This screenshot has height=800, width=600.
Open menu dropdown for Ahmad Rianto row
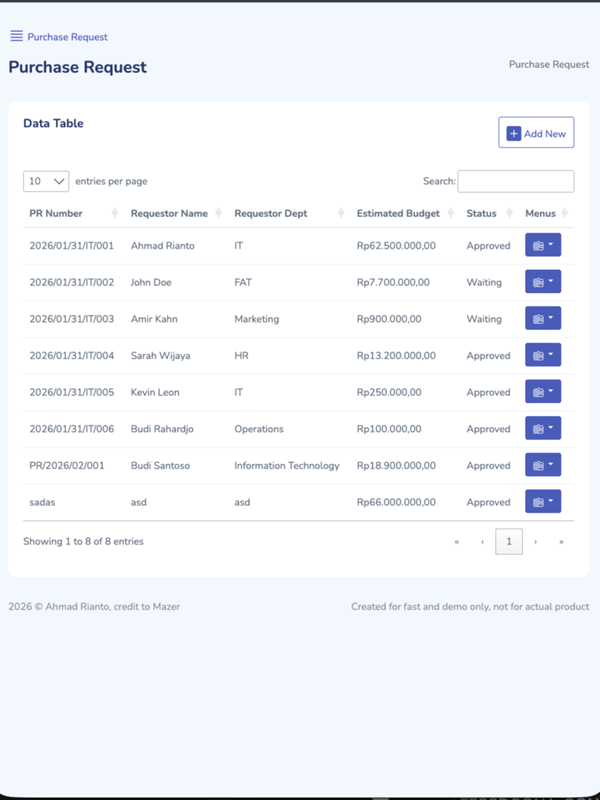click(x=543, y=245)
